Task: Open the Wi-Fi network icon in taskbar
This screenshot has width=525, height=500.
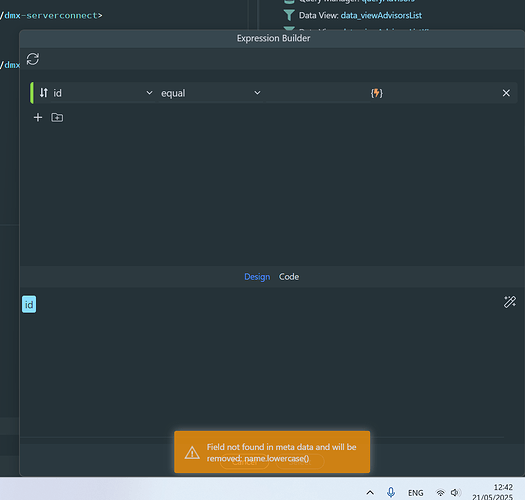Action: (440, 493)
